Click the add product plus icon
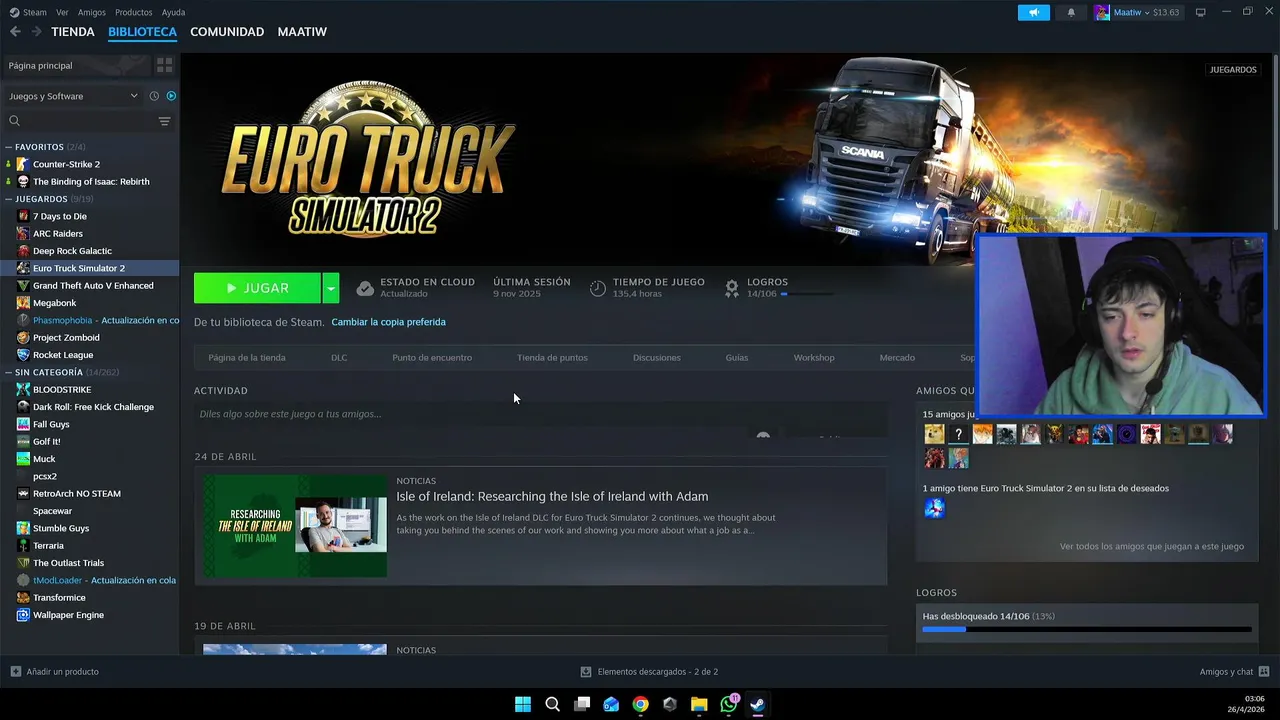The height and width of the screenshot is (720, 1280). point(15,671)
